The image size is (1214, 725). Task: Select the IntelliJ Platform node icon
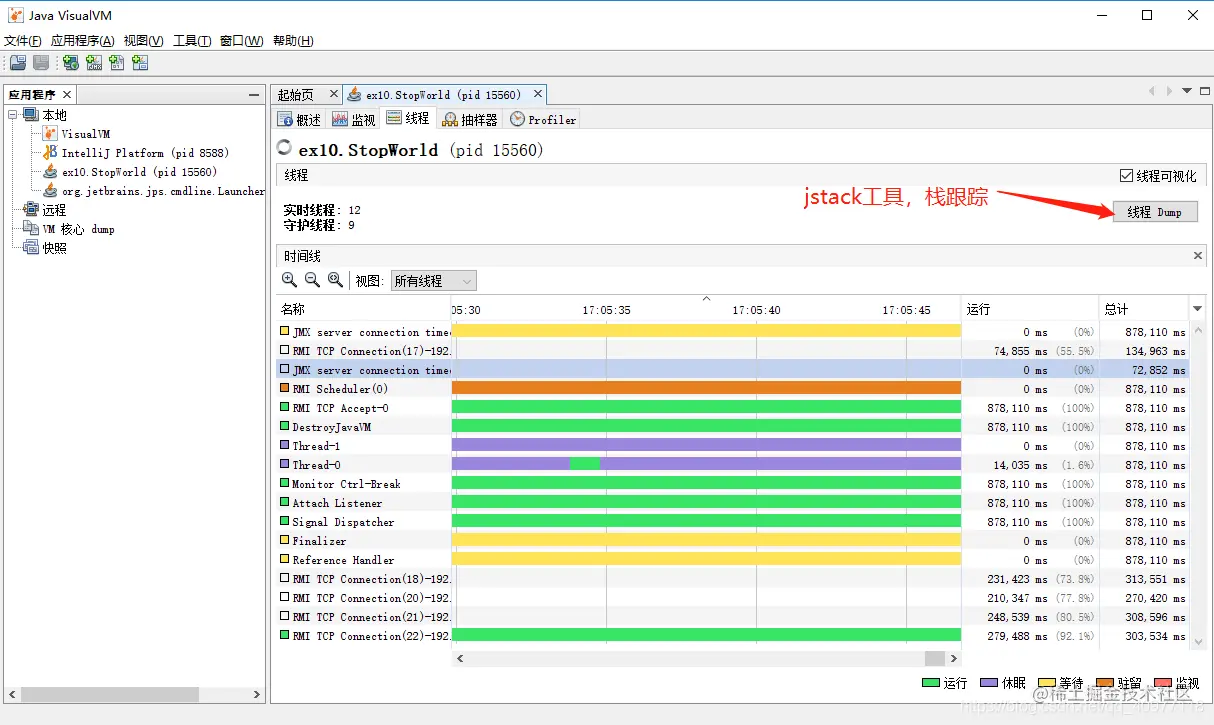tap(51, 152)
